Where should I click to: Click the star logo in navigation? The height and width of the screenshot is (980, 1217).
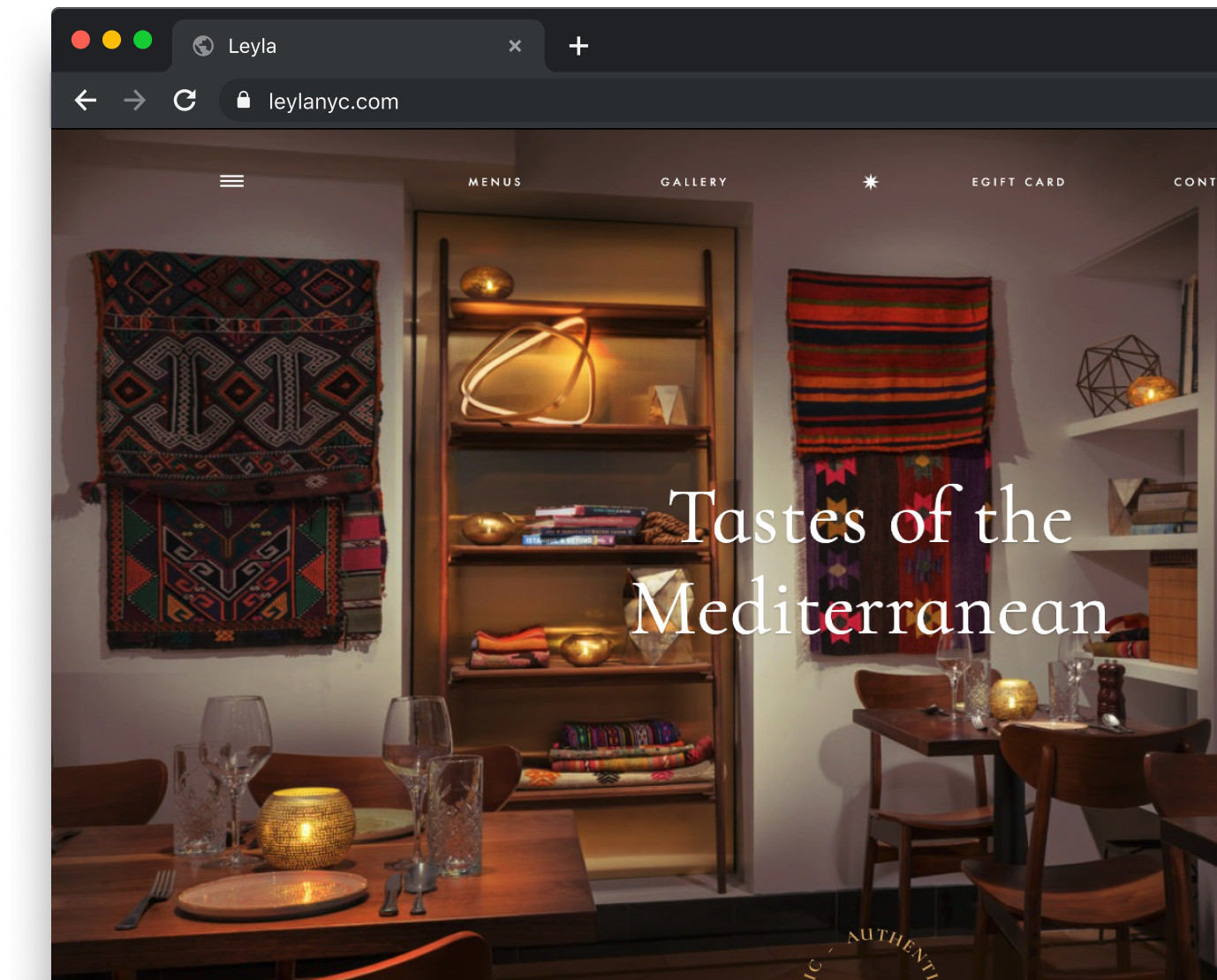[x=871, y=181]
